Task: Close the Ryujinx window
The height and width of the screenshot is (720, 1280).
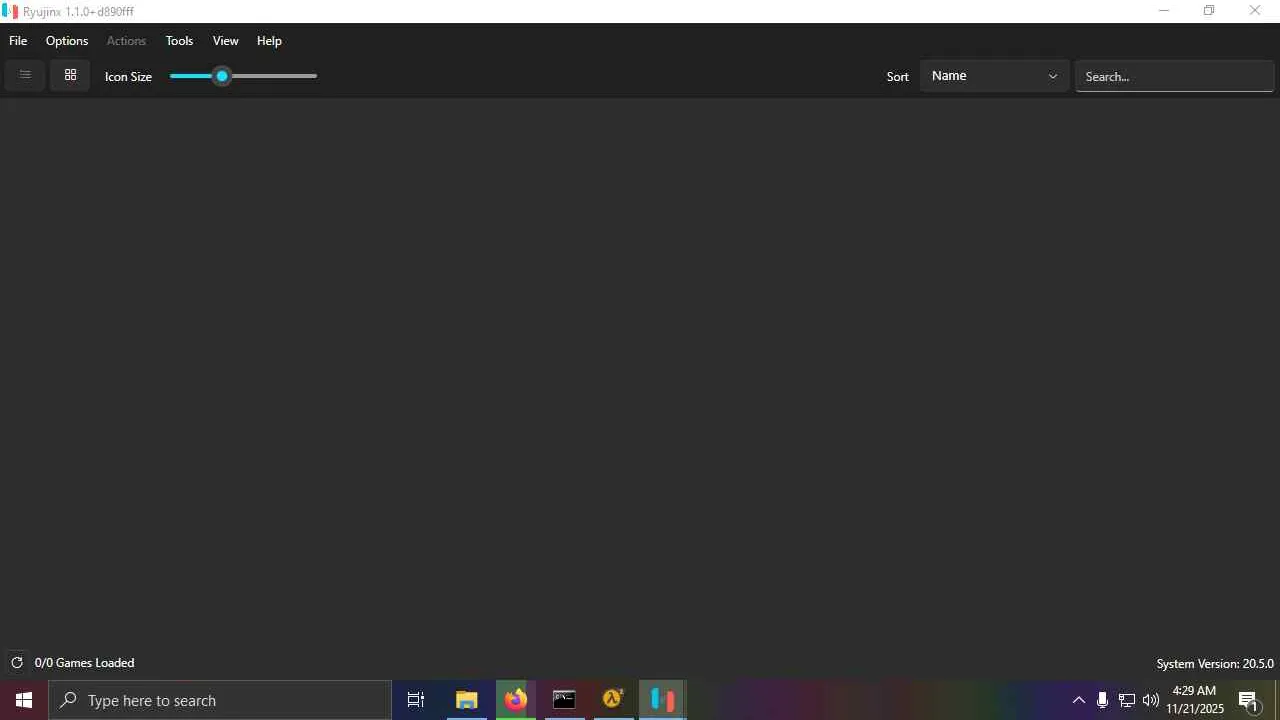Action: pos(1255,11)
